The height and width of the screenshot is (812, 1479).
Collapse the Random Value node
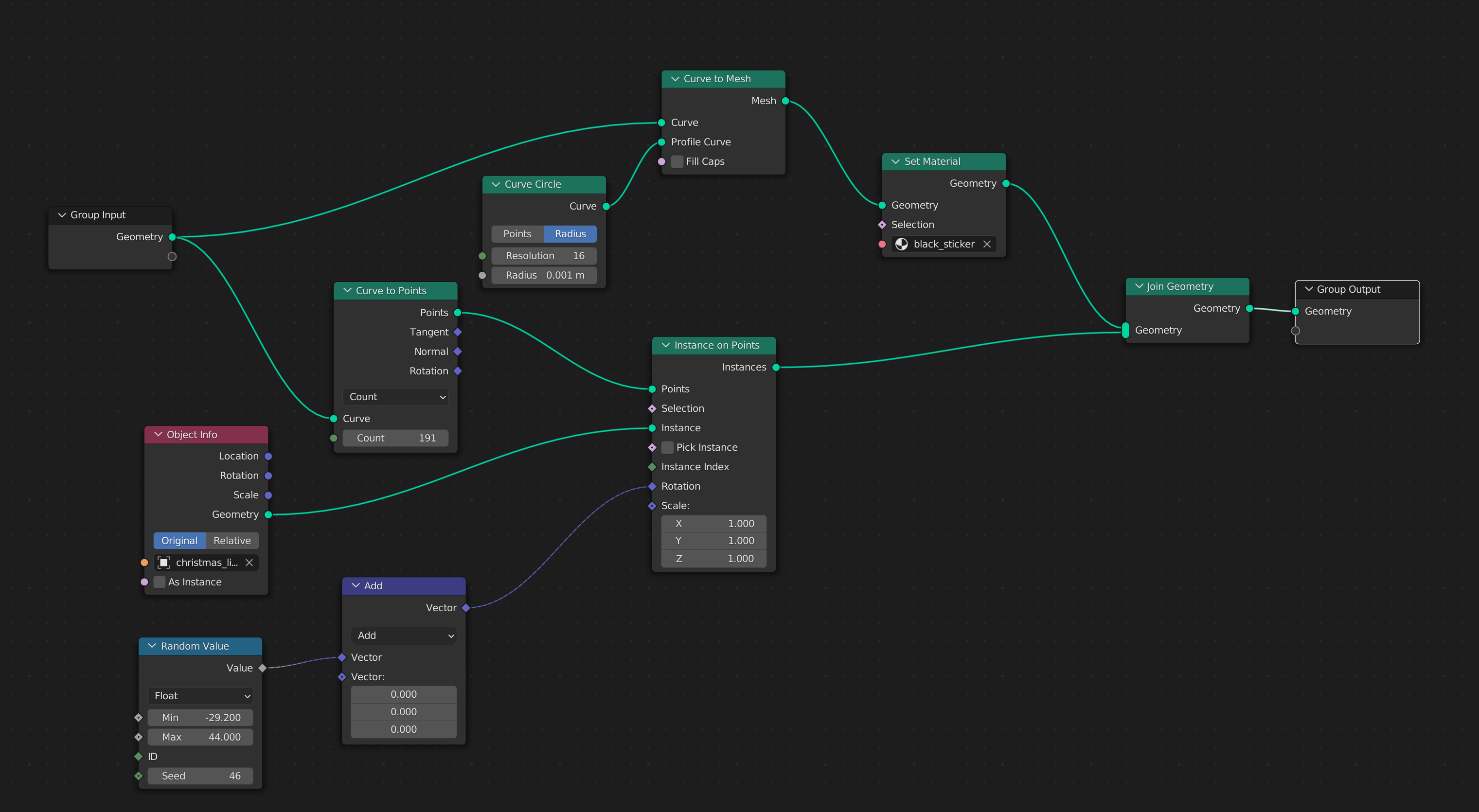(152, 646)
